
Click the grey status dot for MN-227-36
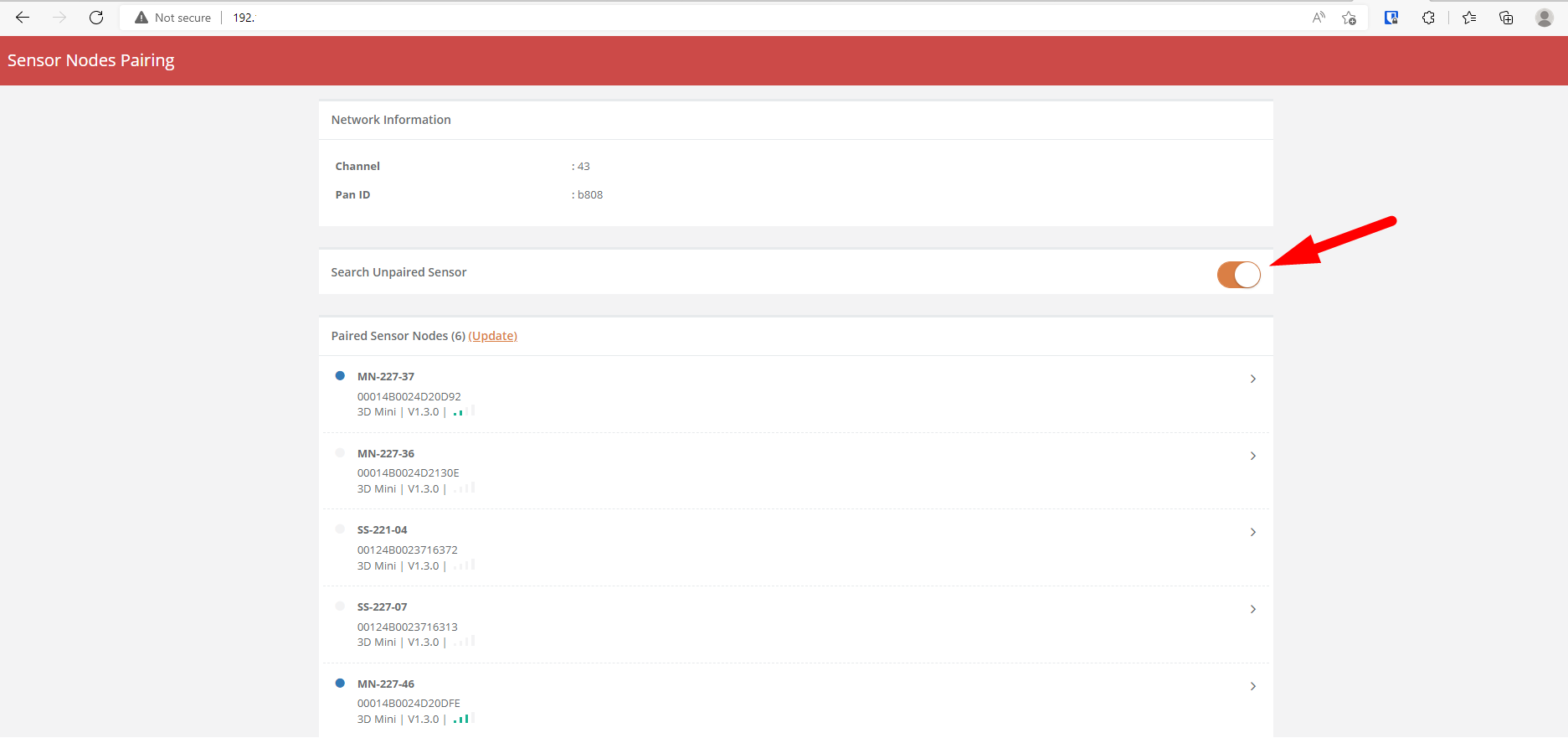(x=340, y=452)
